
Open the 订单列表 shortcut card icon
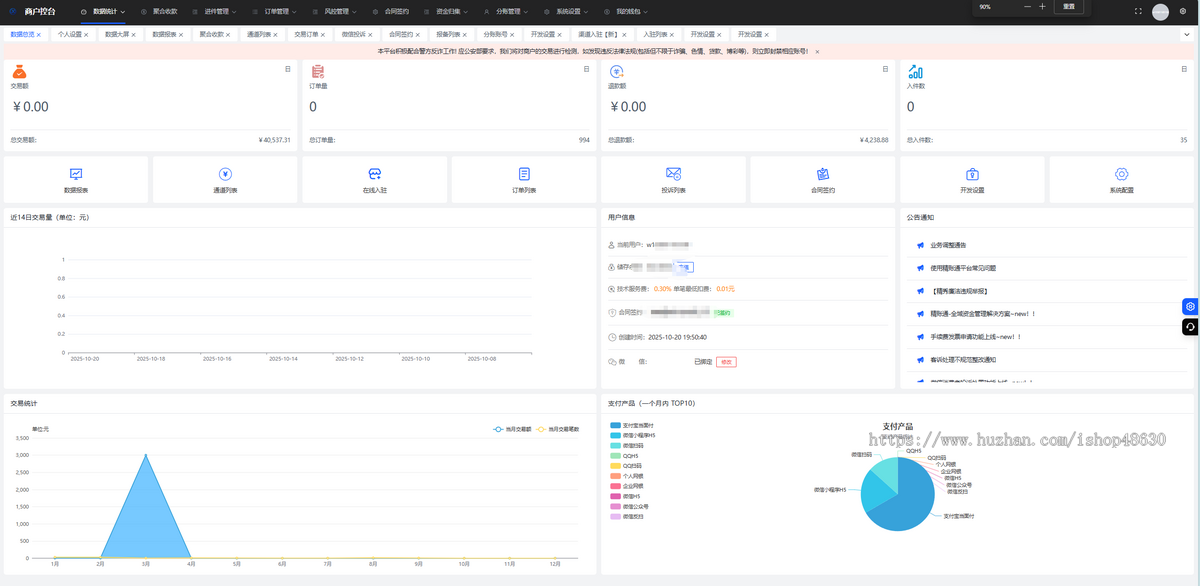(x=524, y=174)
